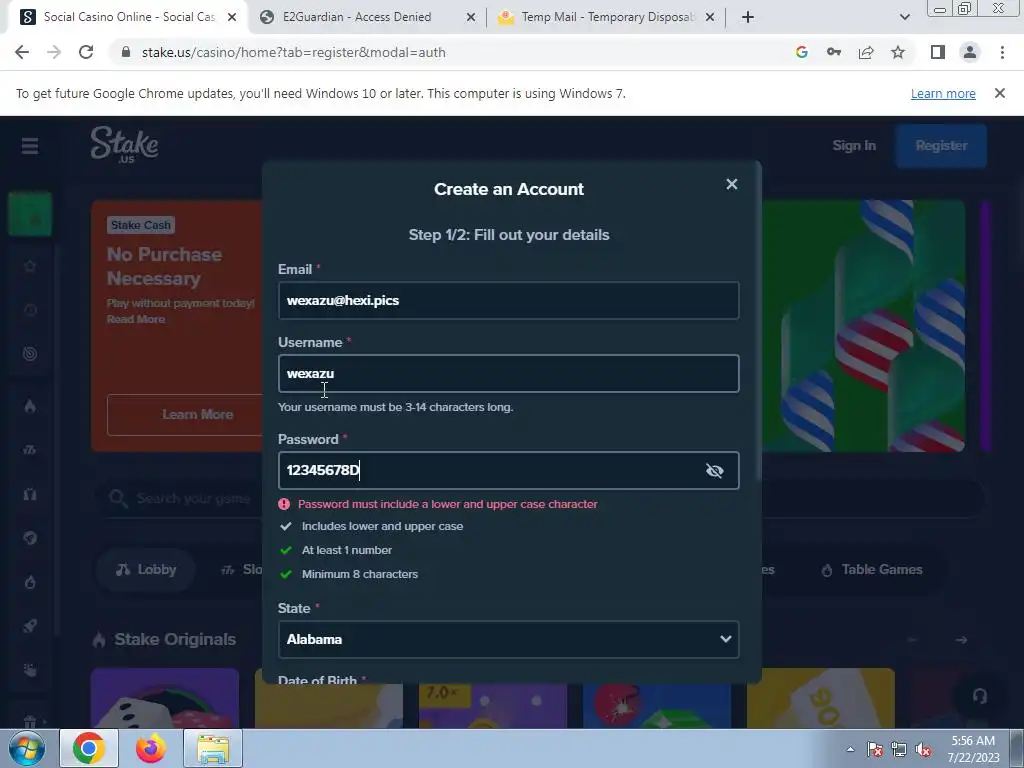The image size is (1024, 768).
Task: Toggle the Chrome side panel
Action: point(938,52)
